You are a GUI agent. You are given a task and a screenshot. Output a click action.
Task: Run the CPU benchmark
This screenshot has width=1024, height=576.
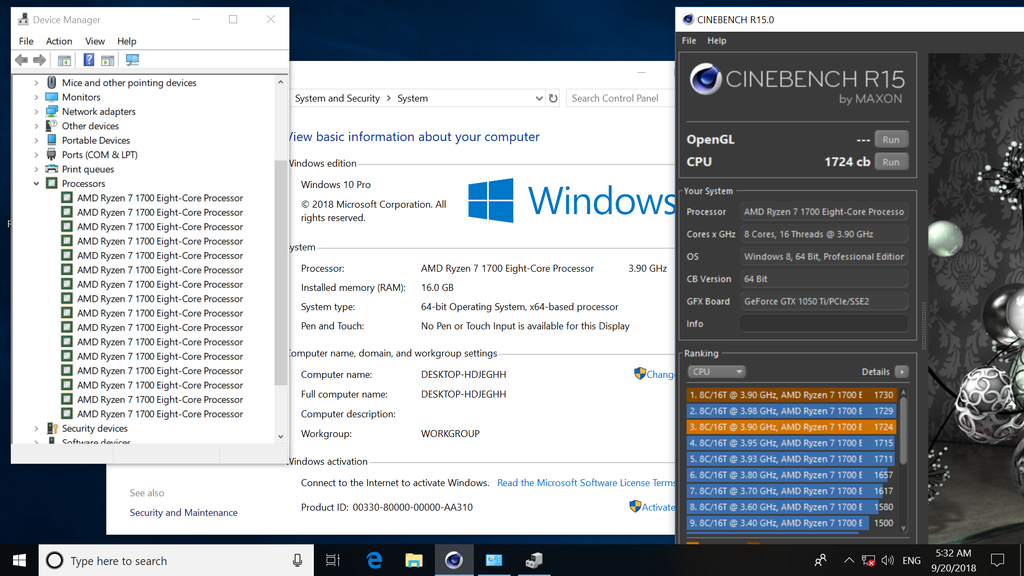coord(890,162)
